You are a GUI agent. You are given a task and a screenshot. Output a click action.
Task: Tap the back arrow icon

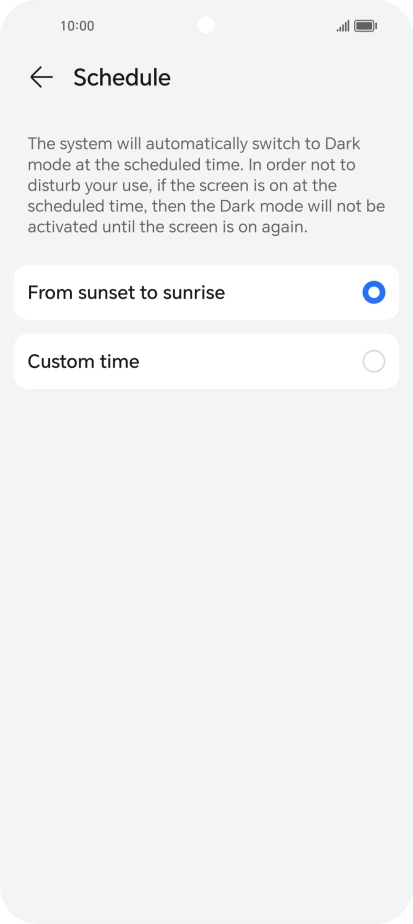[41, 77]
